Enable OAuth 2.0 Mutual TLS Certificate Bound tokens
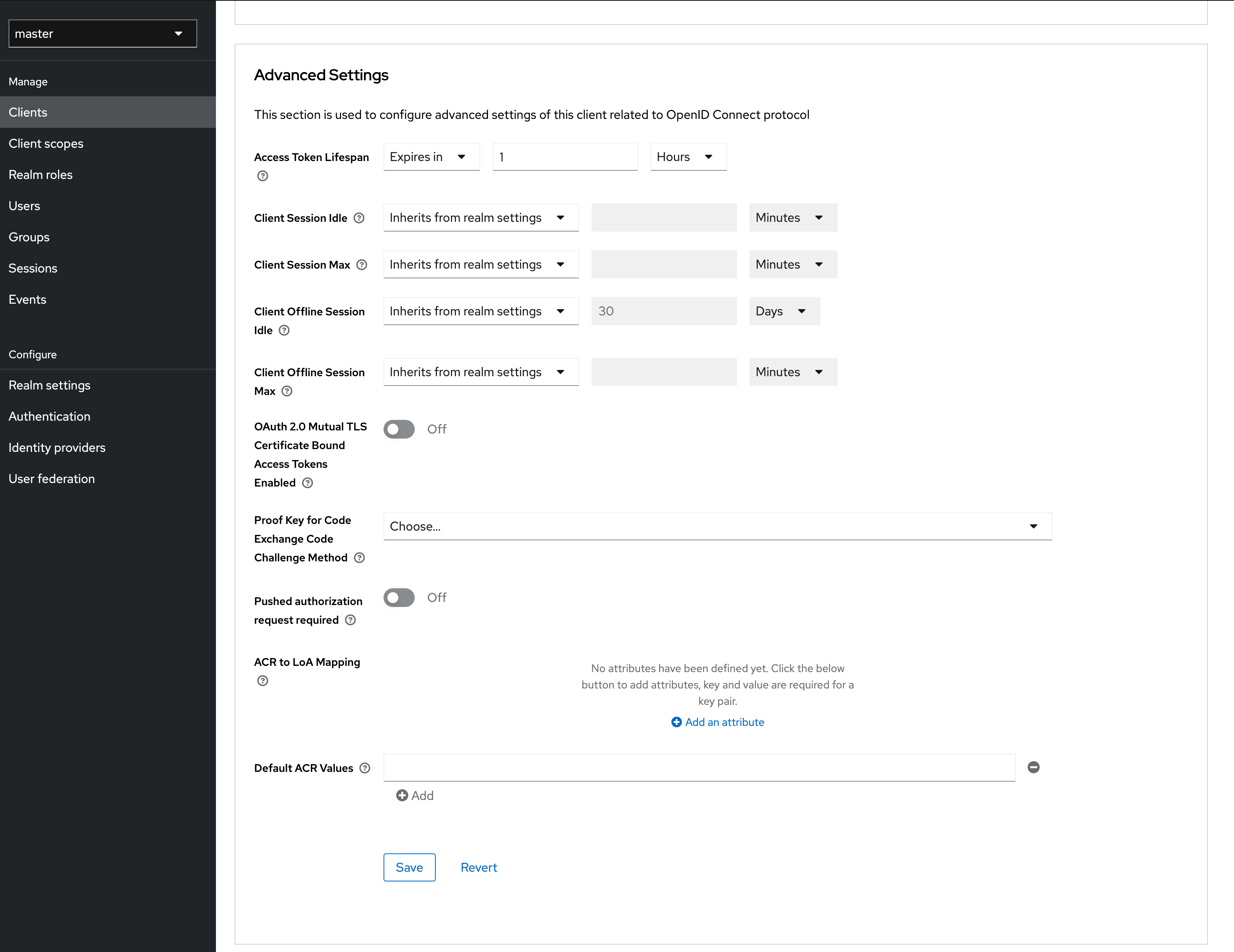The image size is (1234, 952). pyautogui.click(x=399, y=429)
